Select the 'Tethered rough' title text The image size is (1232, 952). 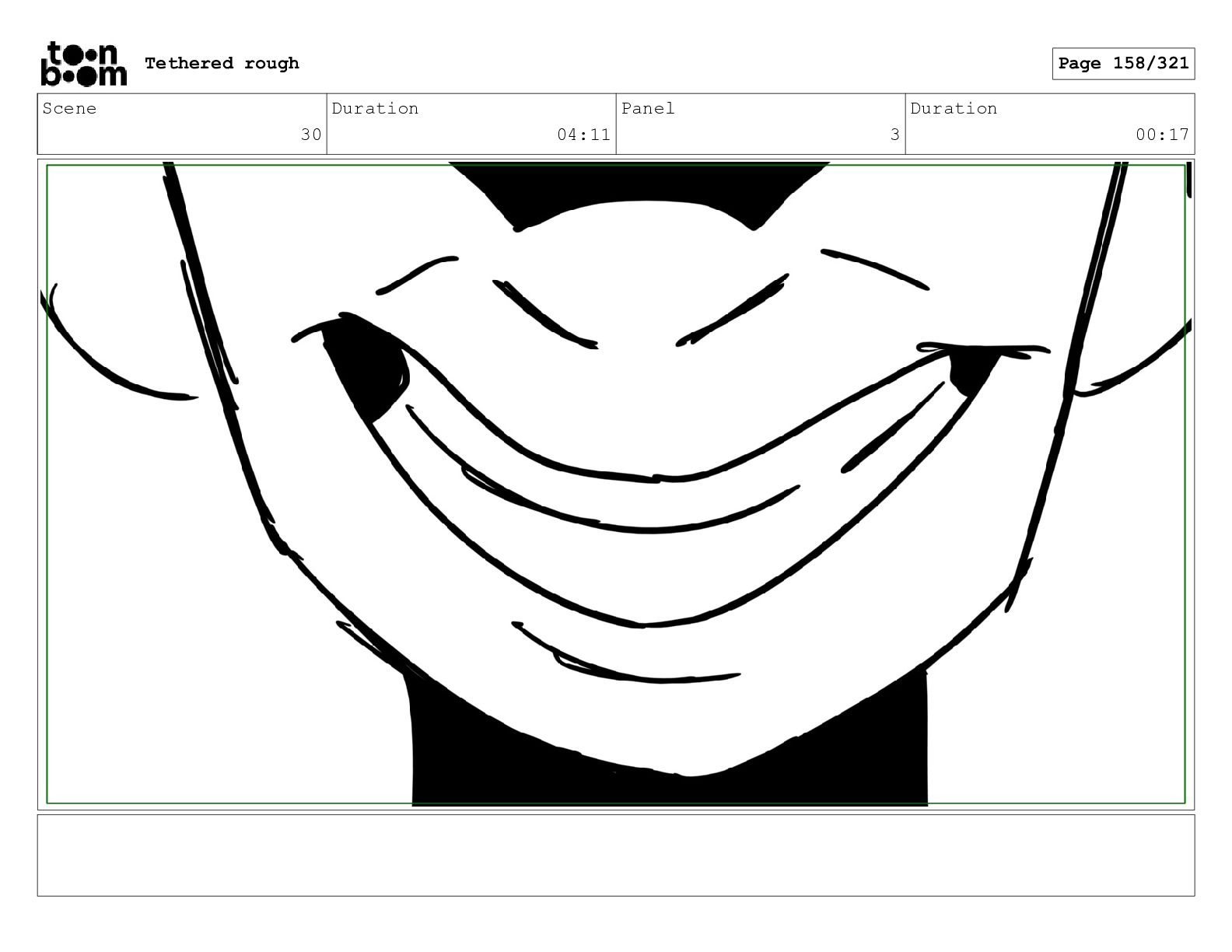tap(222, 63)
